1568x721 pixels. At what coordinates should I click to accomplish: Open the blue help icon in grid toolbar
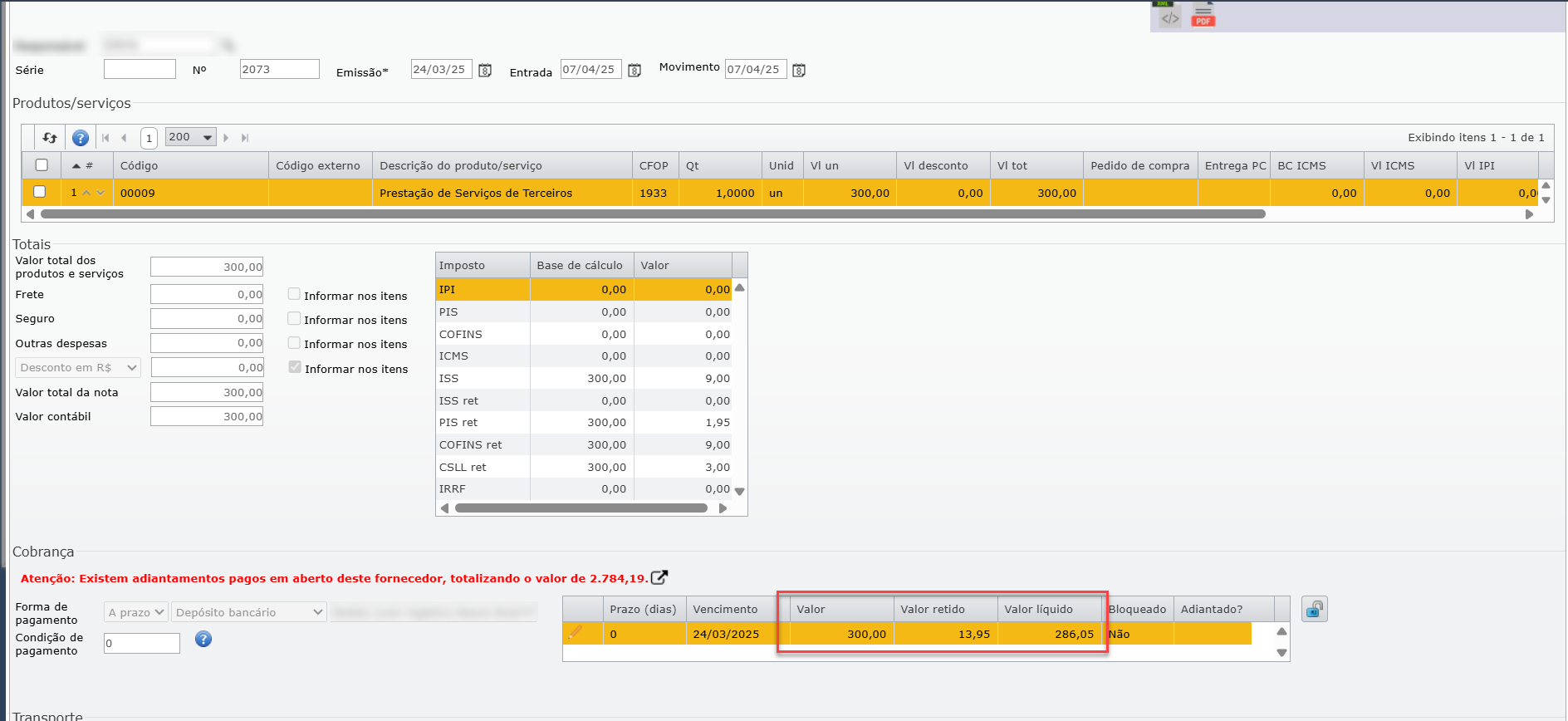coord(81,138)
